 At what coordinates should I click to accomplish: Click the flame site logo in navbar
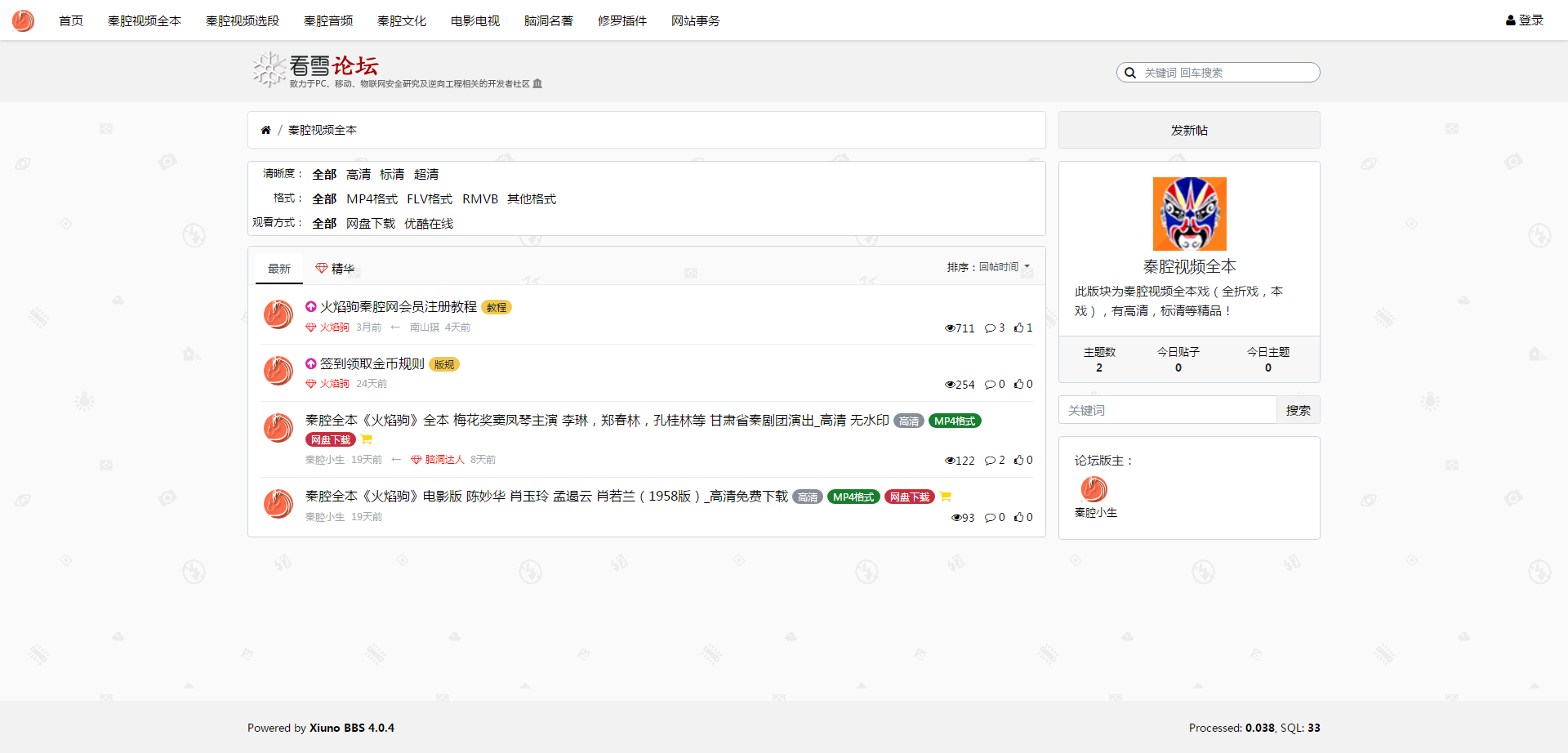[23, 20]
